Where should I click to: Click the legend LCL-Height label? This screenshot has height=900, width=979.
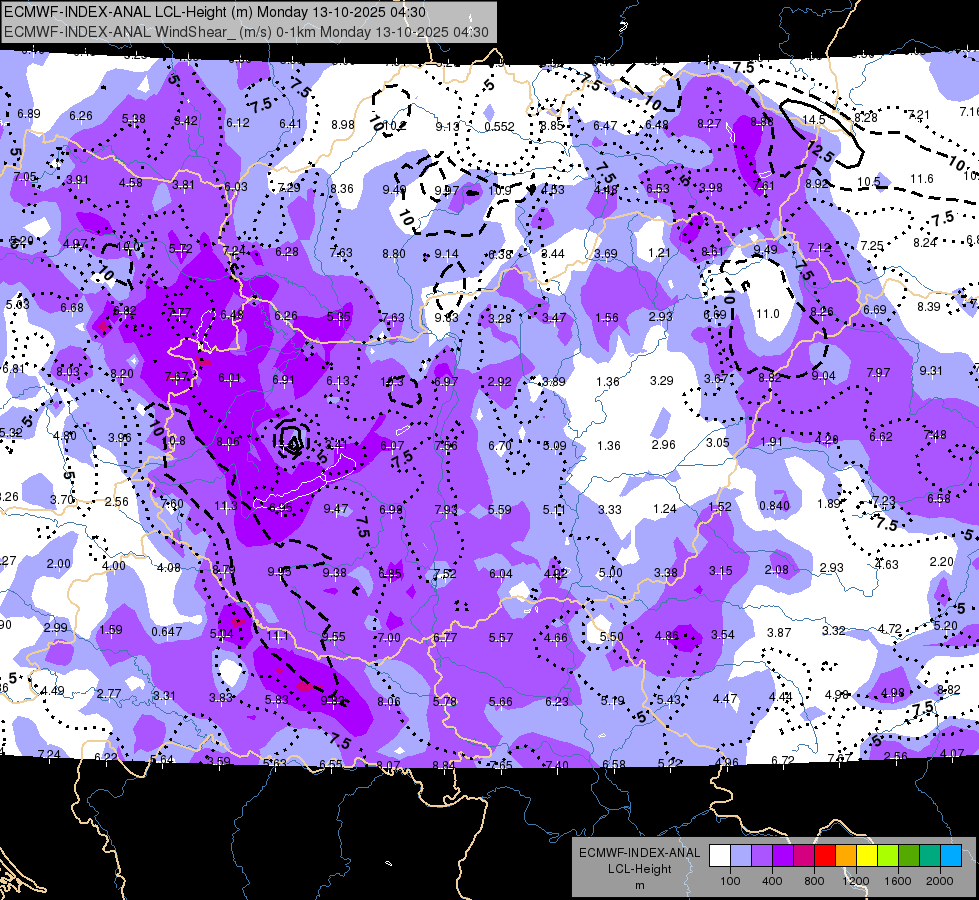coord(639,869)
